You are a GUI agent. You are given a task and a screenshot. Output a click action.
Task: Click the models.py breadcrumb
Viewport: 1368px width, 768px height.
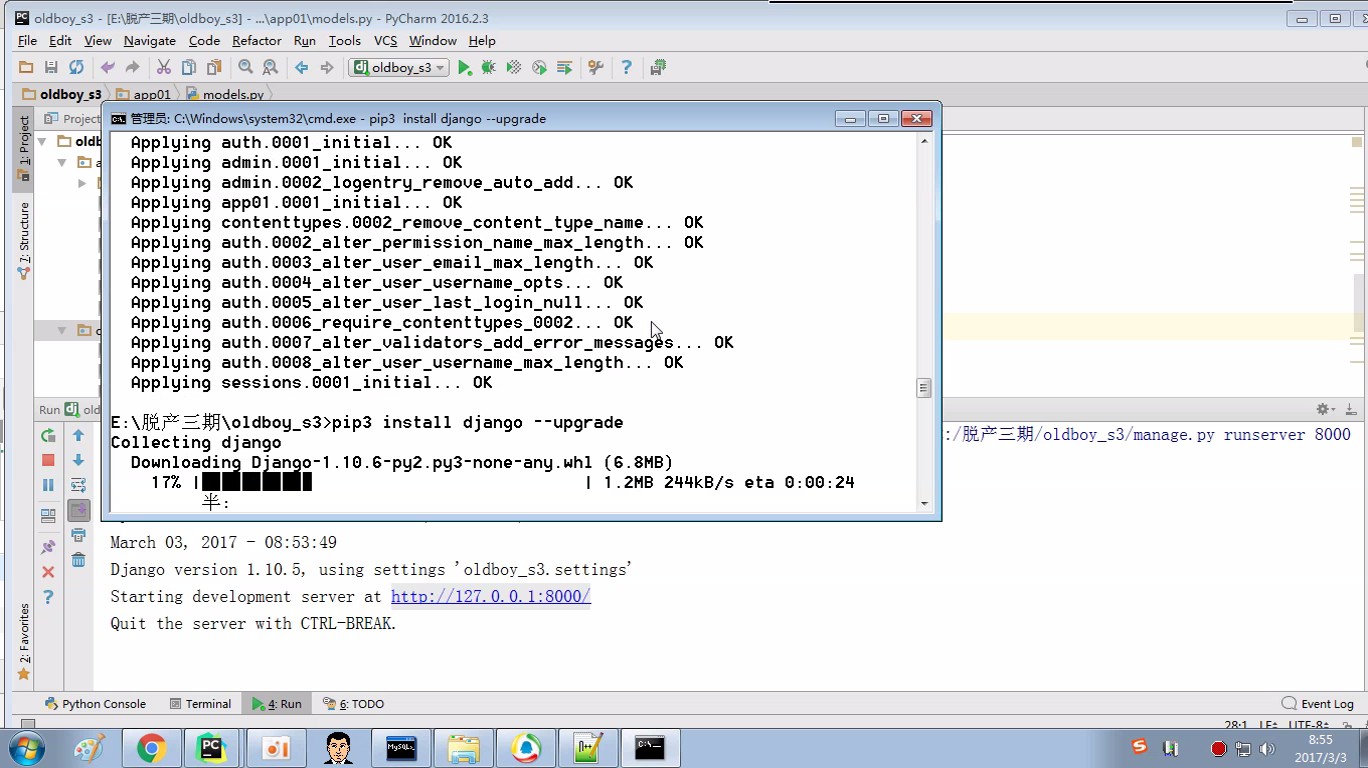(225, 94)
